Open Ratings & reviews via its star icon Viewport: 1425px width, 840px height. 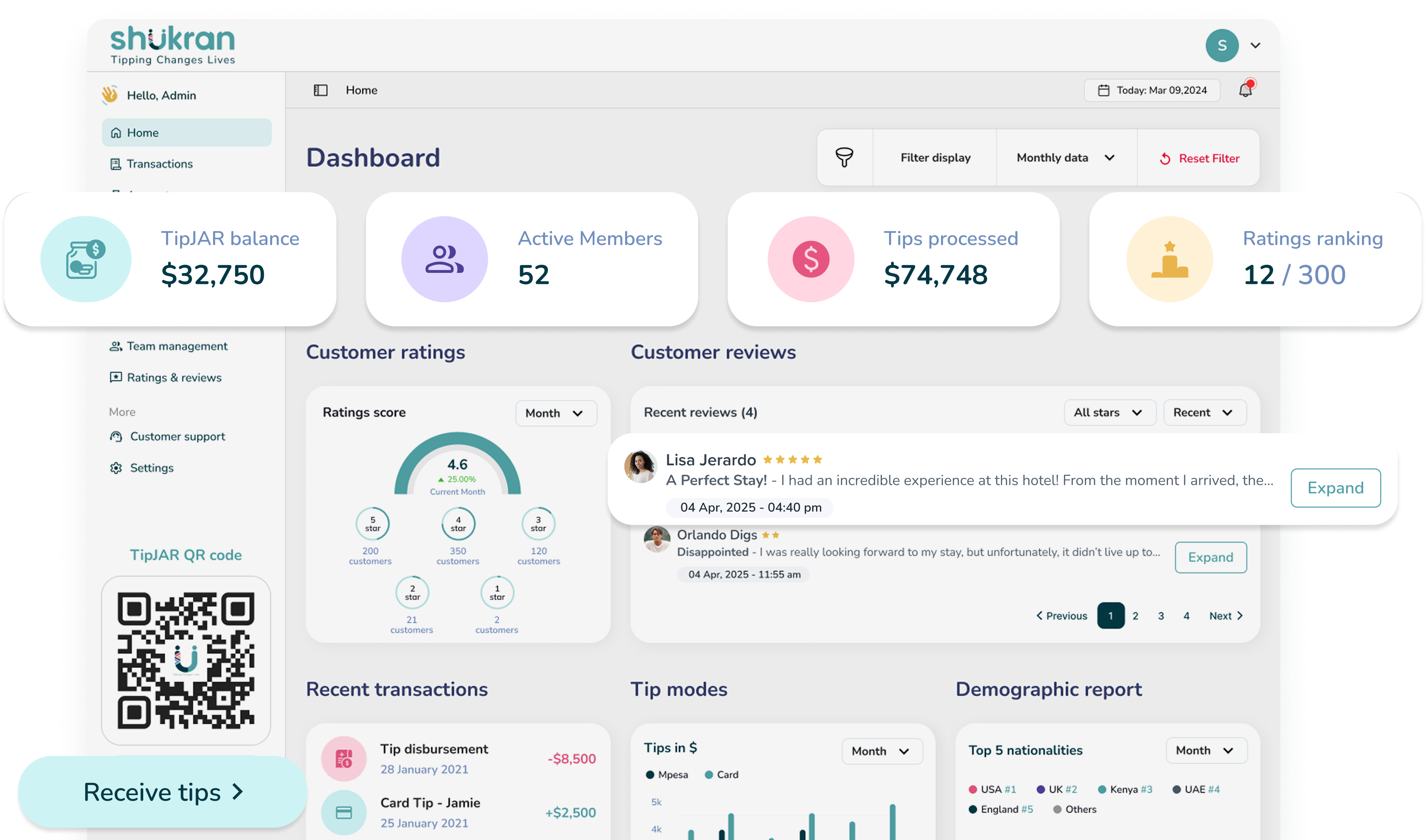115,377
